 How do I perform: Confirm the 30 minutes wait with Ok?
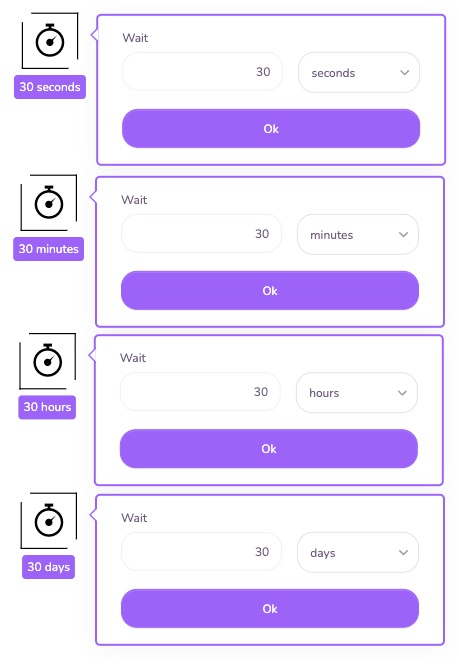[270, 291]
